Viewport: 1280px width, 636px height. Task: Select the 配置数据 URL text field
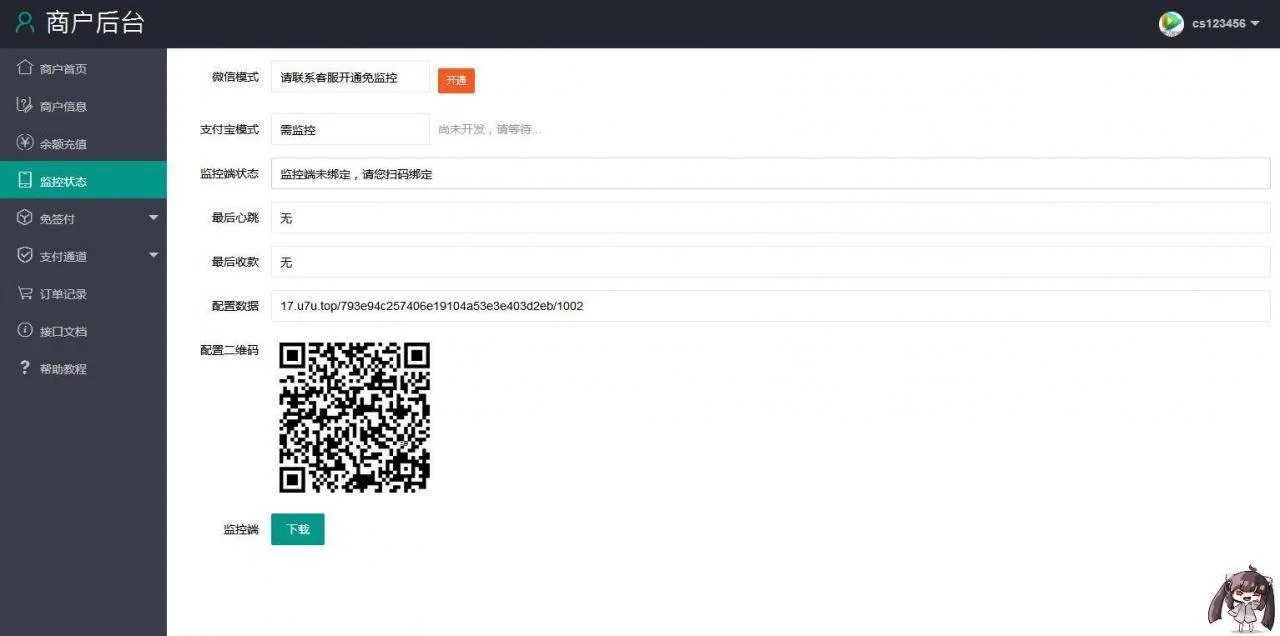tap(700, 306)
